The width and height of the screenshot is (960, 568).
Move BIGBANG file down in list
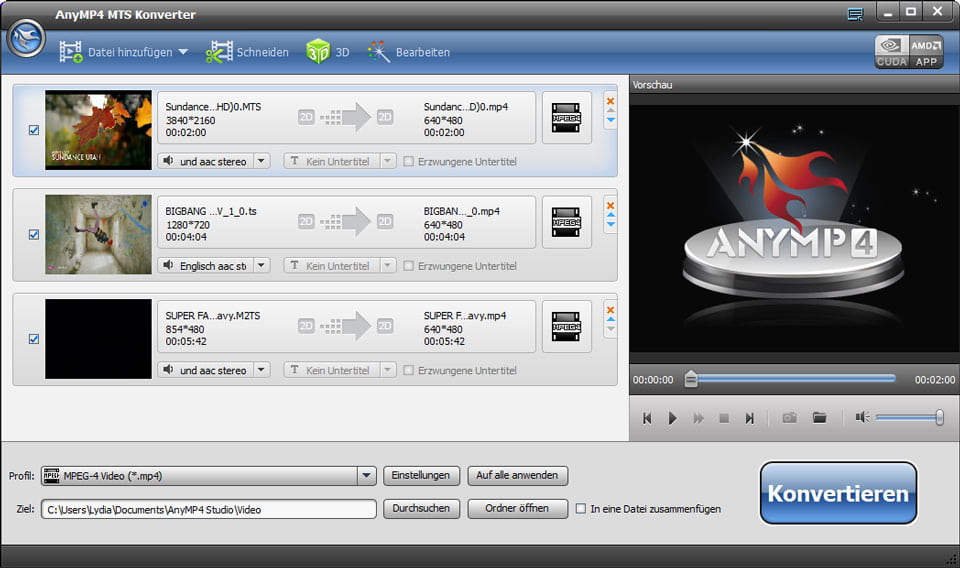click(610, 225)
